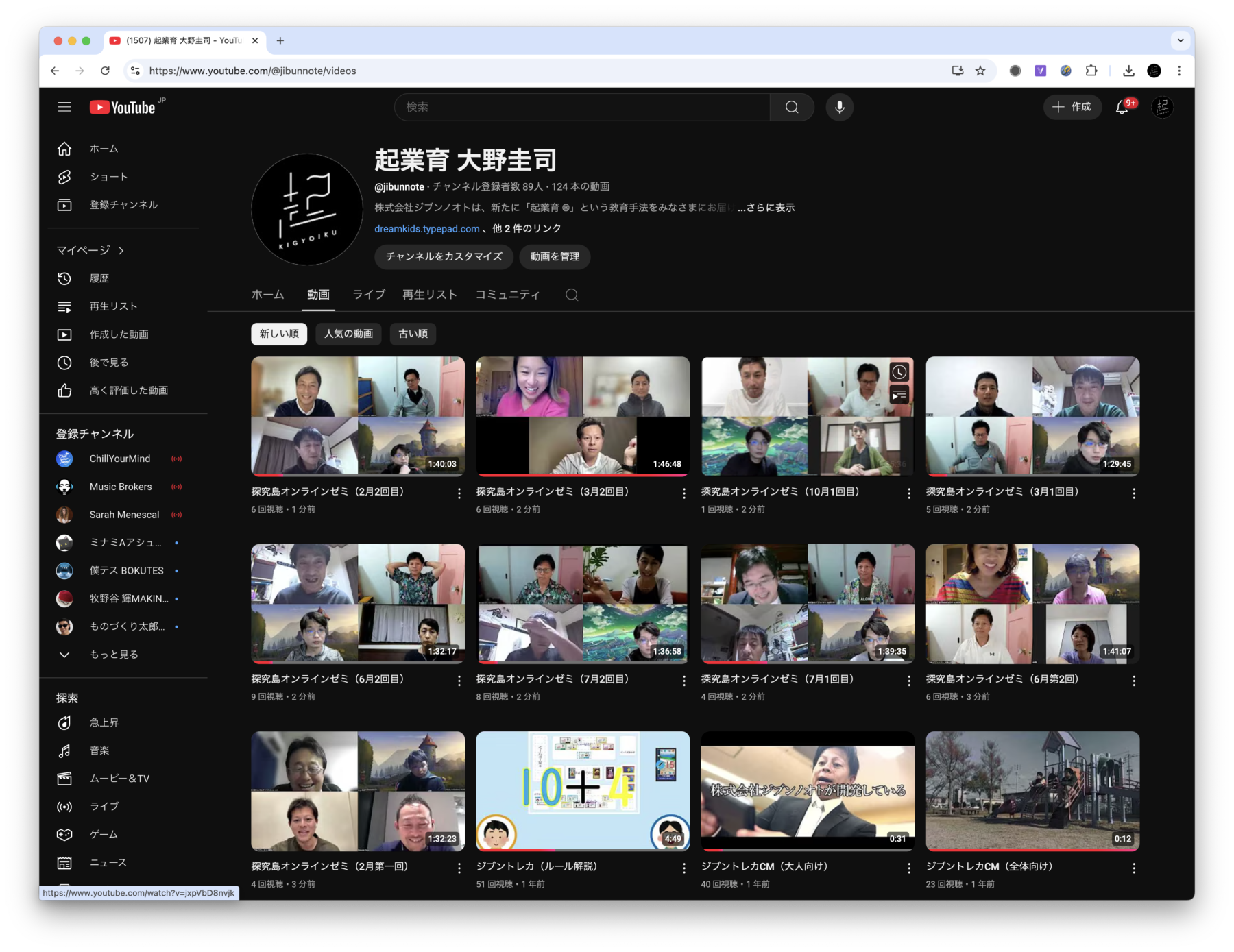Go to ショート in the sidebar
This screenshot has height=952, width=1234.
(x=108, y=177)
